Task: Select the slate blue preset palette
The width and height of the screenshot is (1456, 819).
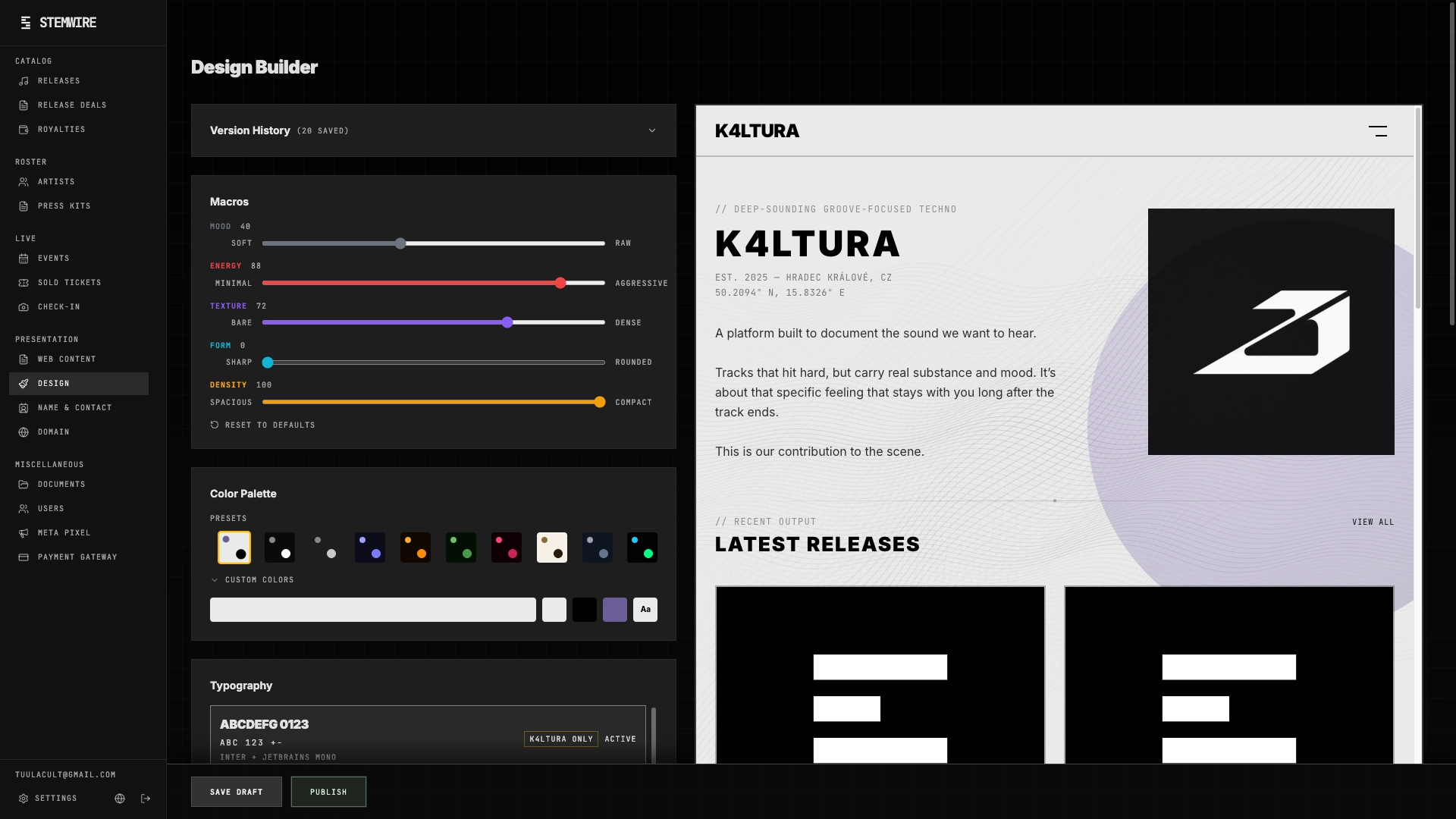Action: 598,548
